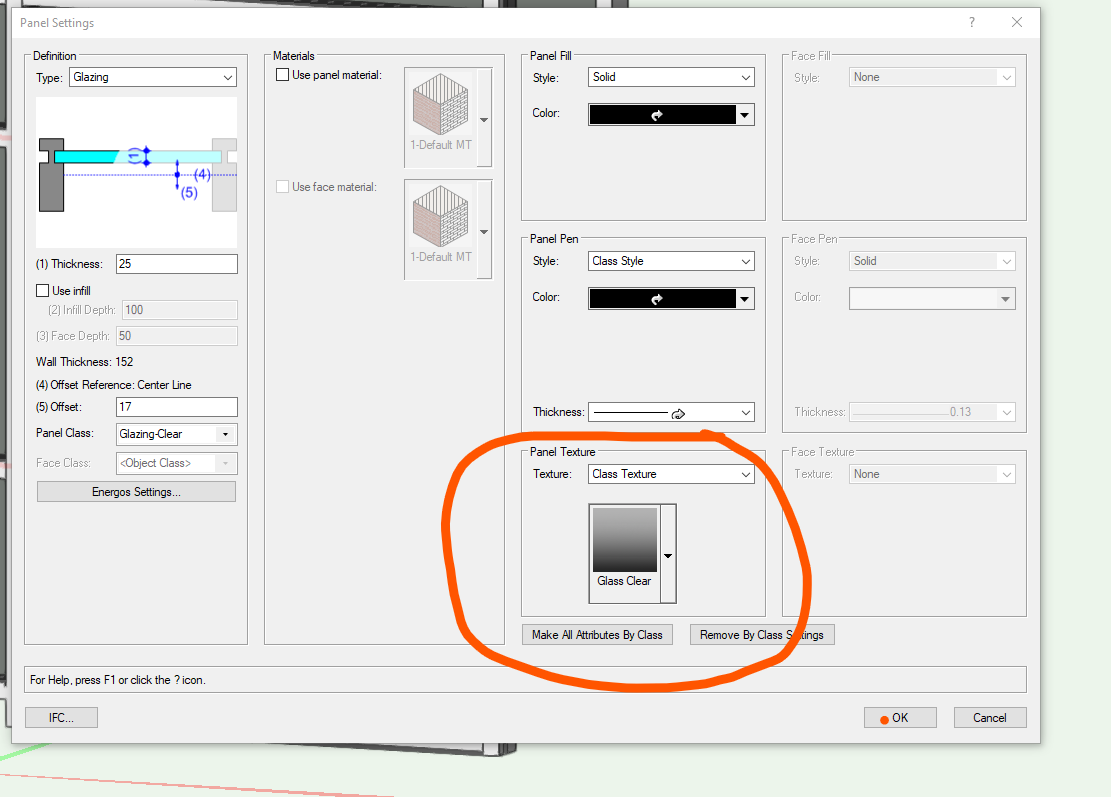Enable the Use panel material checkbox
The image size is (1111, 797).
[282, 75]
